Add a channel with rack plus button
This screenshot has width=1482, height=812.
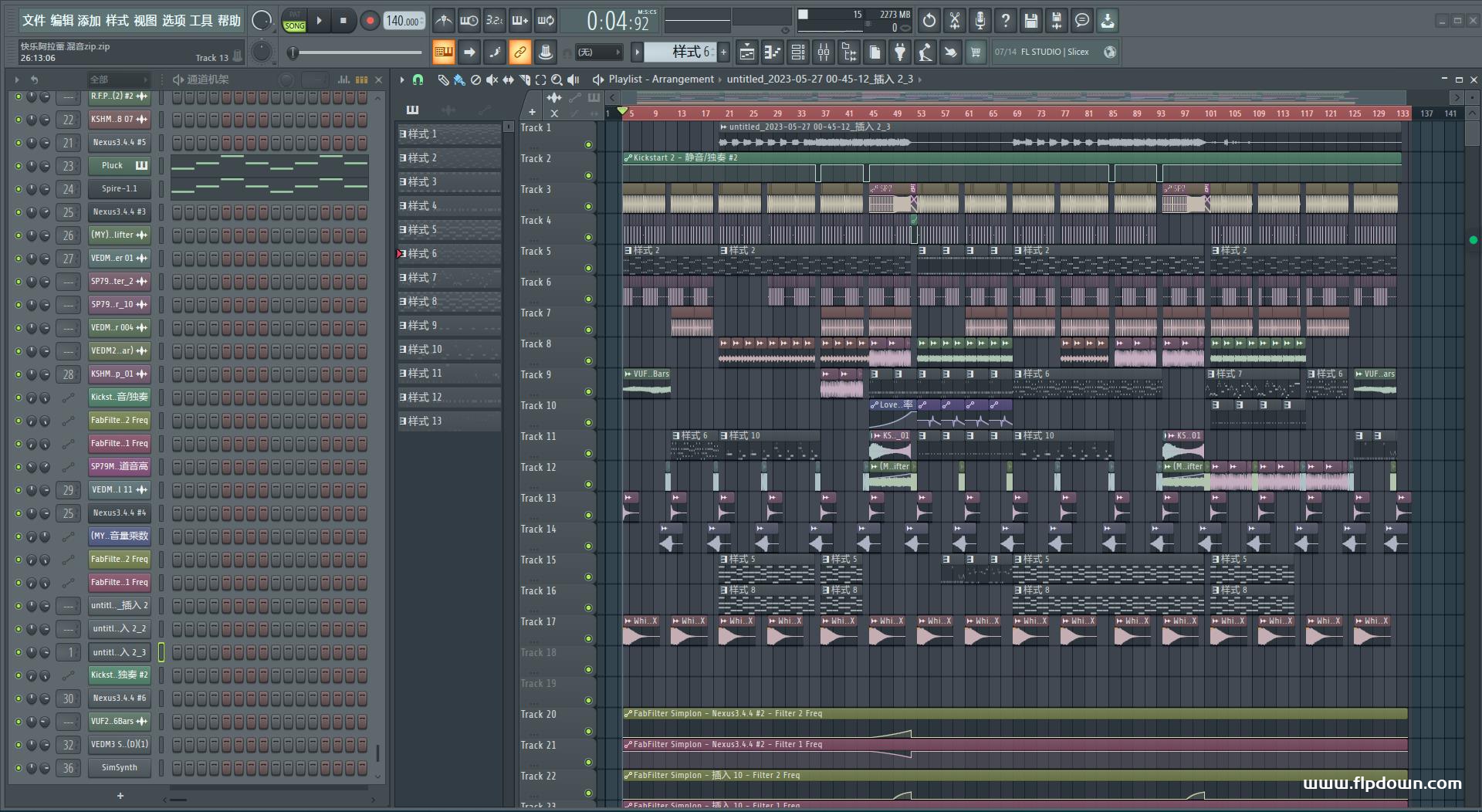click(120, 796)
